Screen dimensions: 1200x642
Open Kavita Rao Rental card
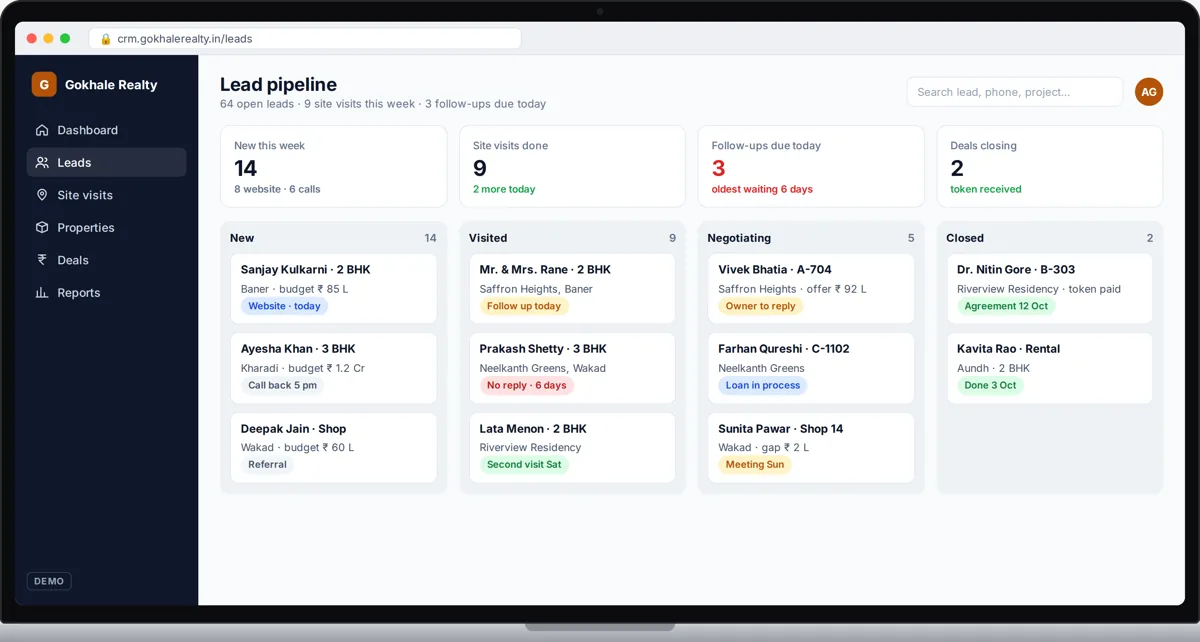[1050, 368]
